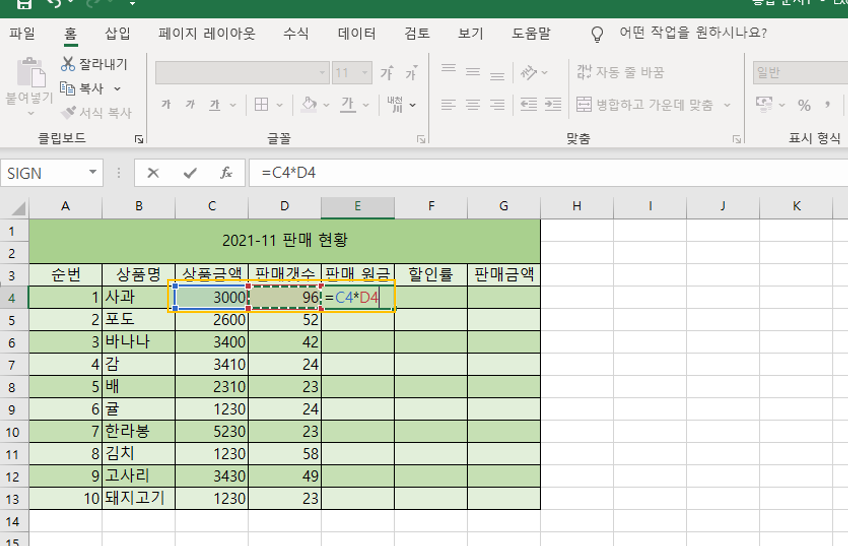Click Copy (복사) button

pyautogui.click(x=82, y=88)
